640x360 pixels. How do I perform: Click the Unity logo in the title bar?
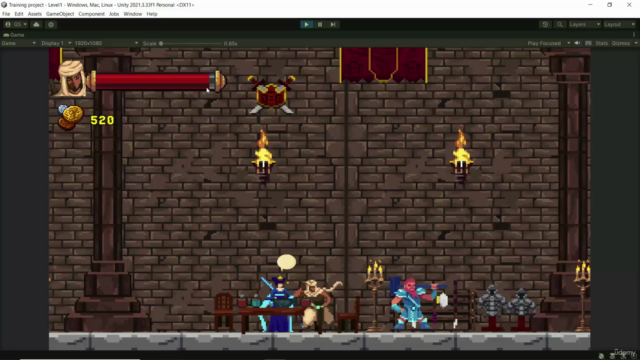(x=4, y=5)
